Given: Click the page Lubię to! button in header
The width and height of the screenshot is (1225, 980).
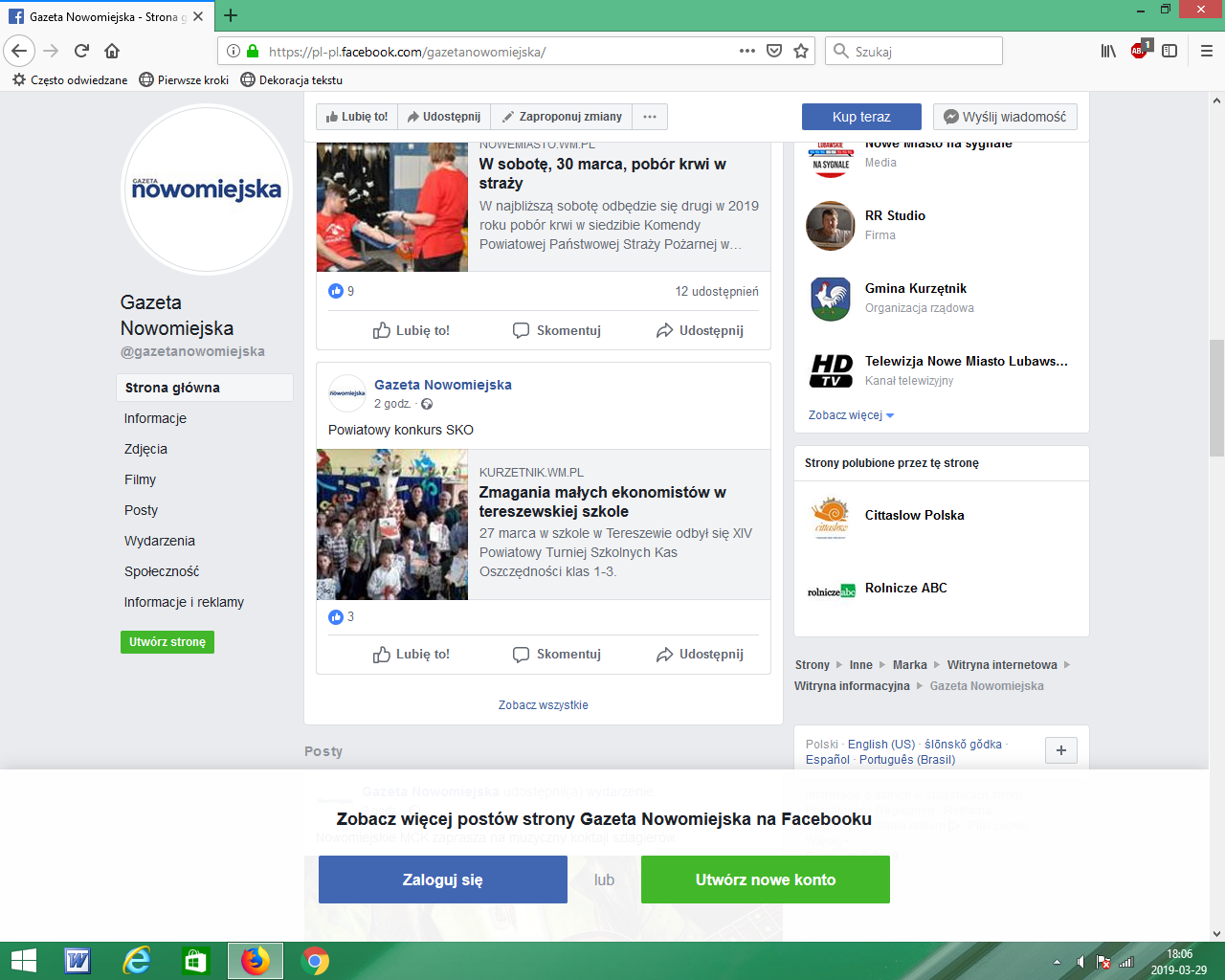Looking at the screenshot, I should click(357, 117).
